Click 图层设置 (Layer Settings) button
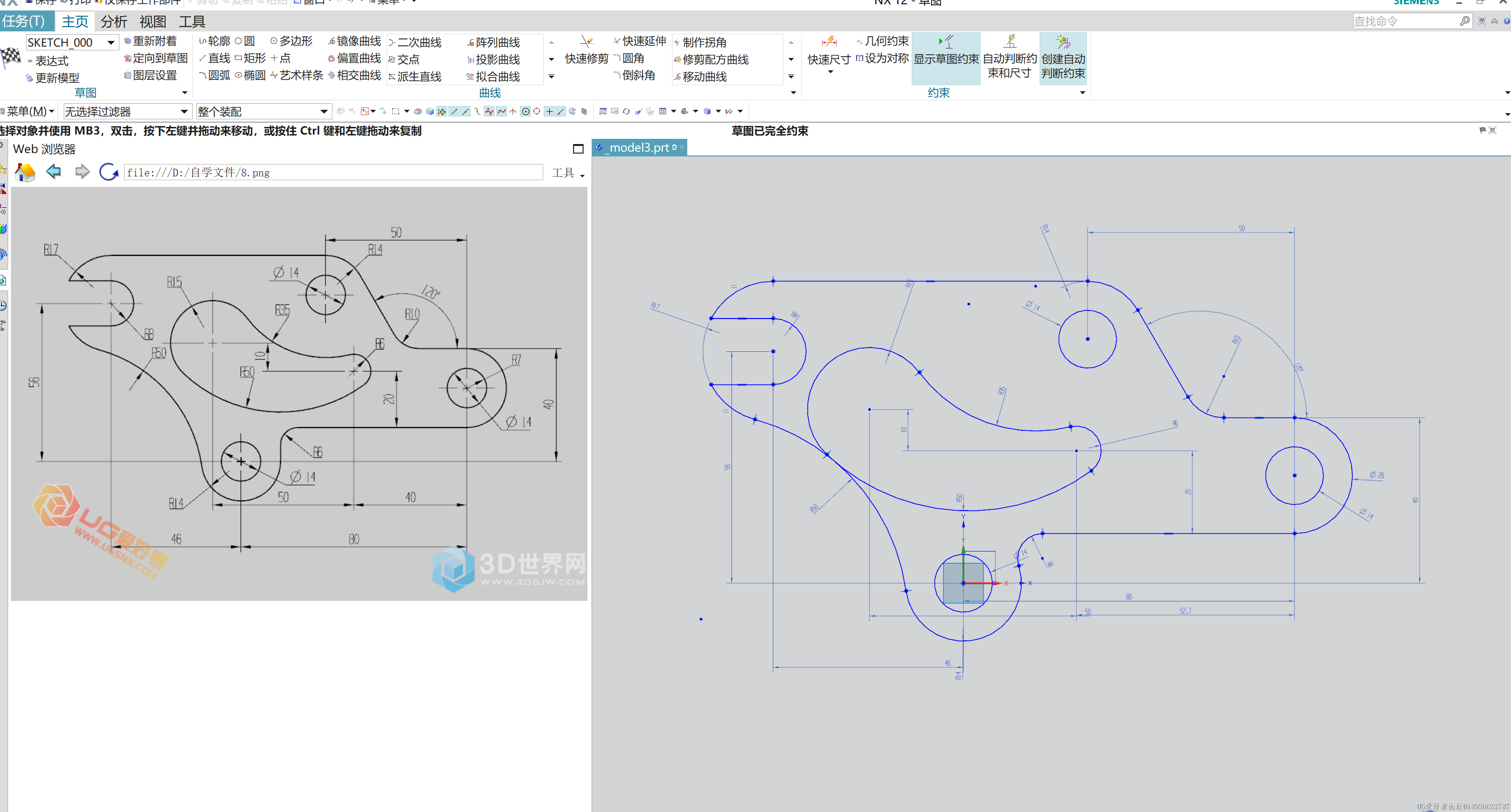This screenshot has width=1511, height=812. [150, 75]
